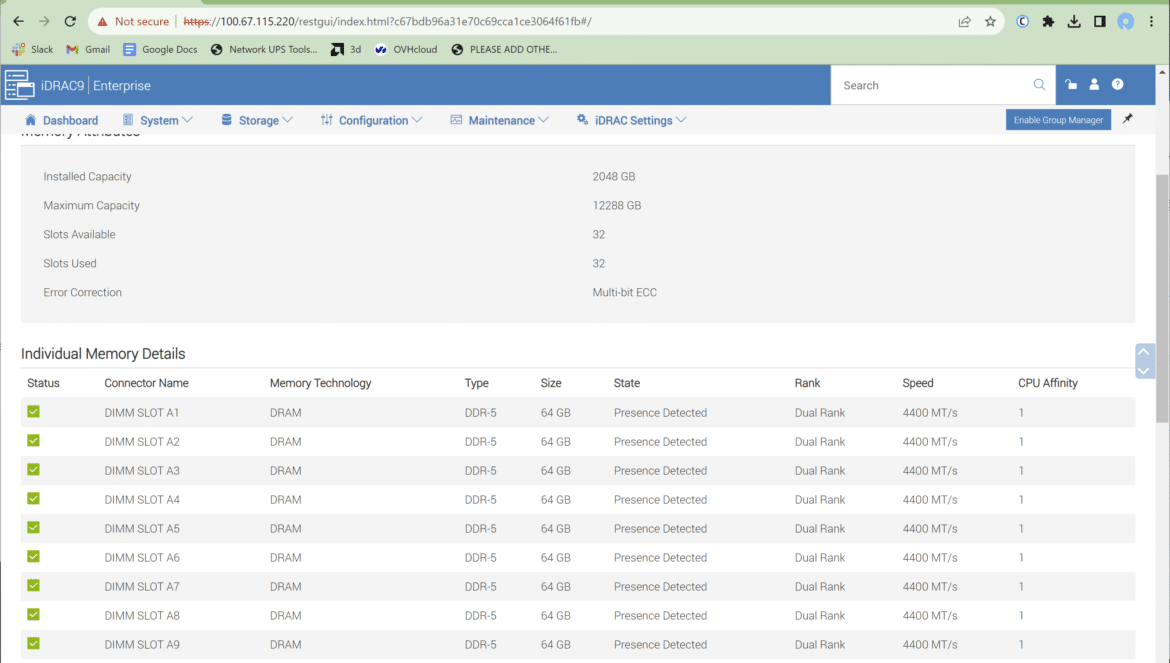
Task: Expand the iDRAC Settings menu
Action: tap(631, 120)
